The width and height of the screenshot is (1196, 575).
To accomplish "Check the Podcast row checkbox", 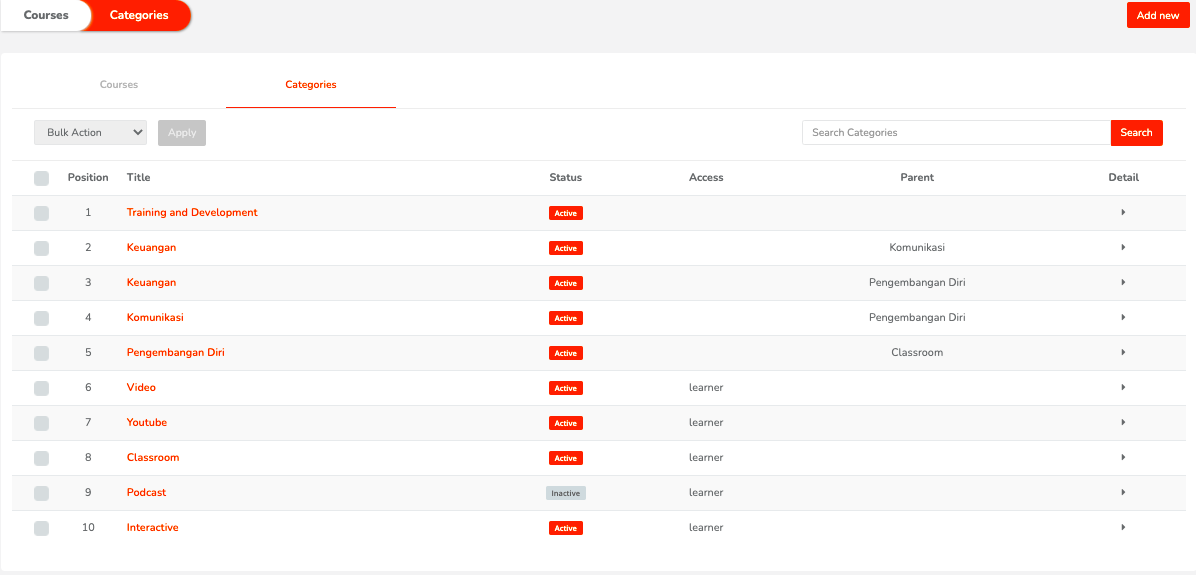I will point(41,493).
